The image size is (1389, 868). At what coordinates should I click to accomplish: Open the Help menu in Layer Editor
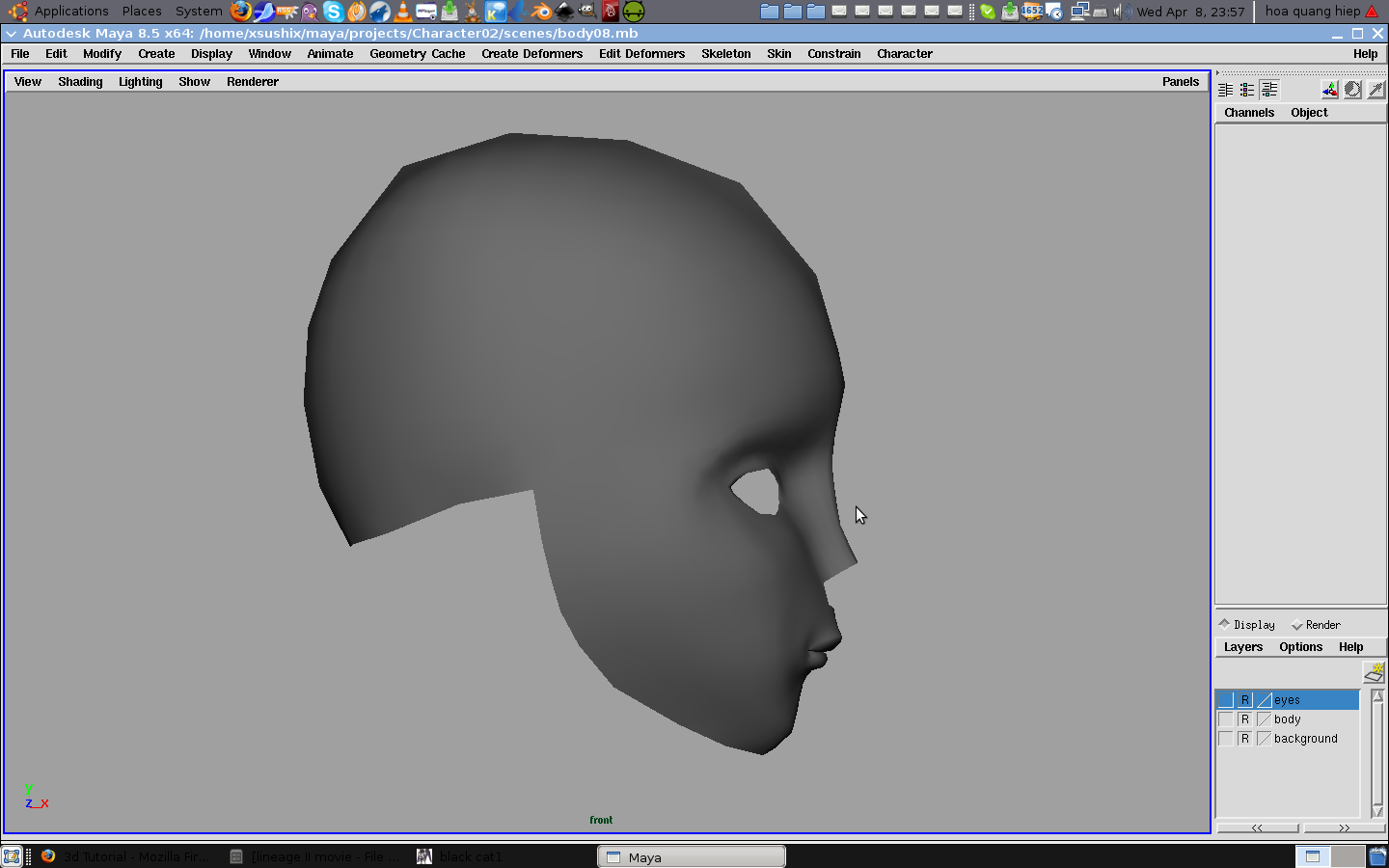[1350, 647]
